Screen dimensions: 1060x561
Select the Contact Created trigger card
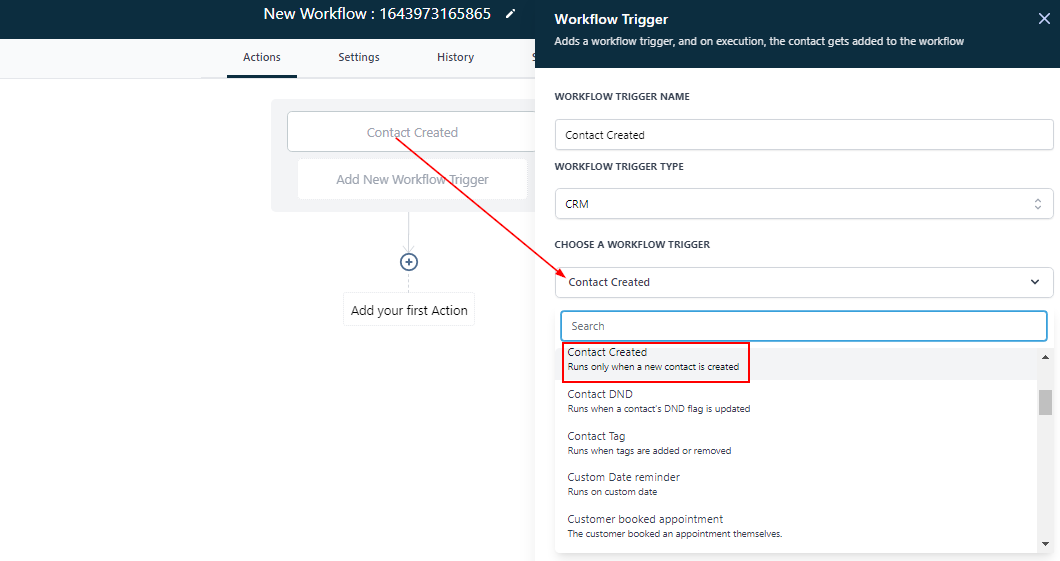pyautogui.click(x=412, y=132)
